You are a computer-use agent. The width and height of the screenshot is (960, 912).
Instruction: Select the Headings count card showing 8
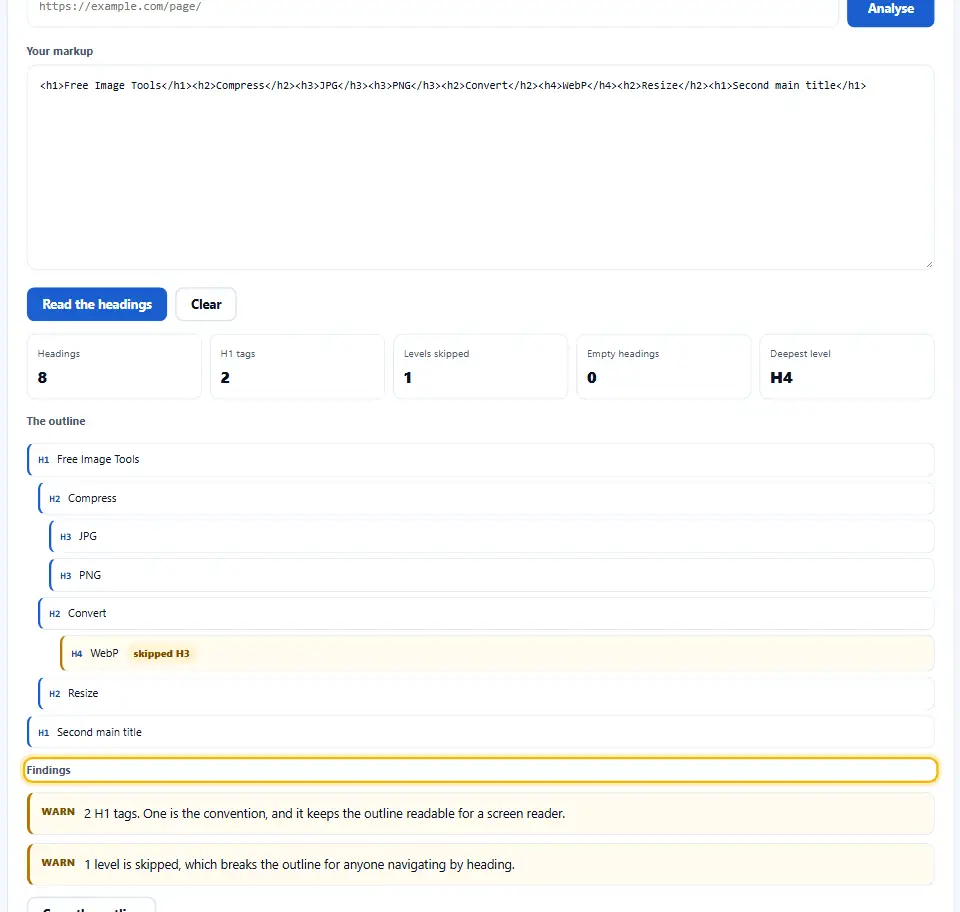point(114,367)
